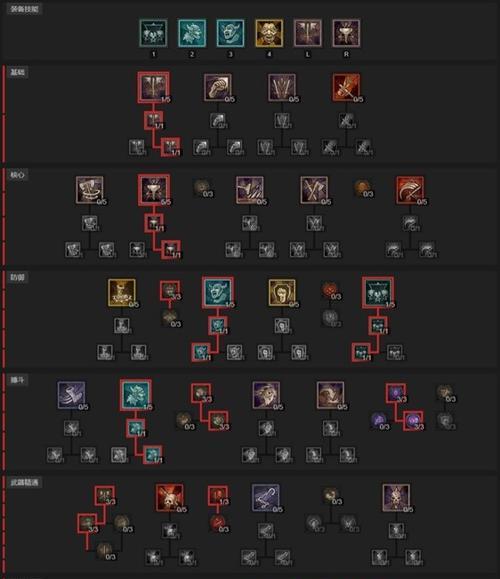Viewport: 500px width, 579px height.
Task: Click the 武器精通 section label
Action: [24, 482]
